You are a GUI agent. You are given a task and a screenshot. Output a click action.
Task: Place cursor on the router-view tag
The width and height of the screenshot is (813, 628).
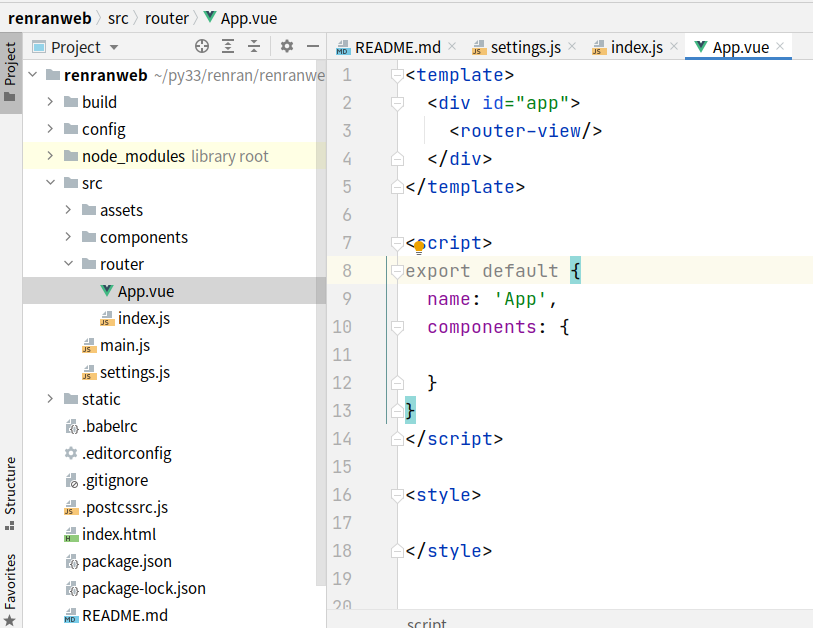526,131
